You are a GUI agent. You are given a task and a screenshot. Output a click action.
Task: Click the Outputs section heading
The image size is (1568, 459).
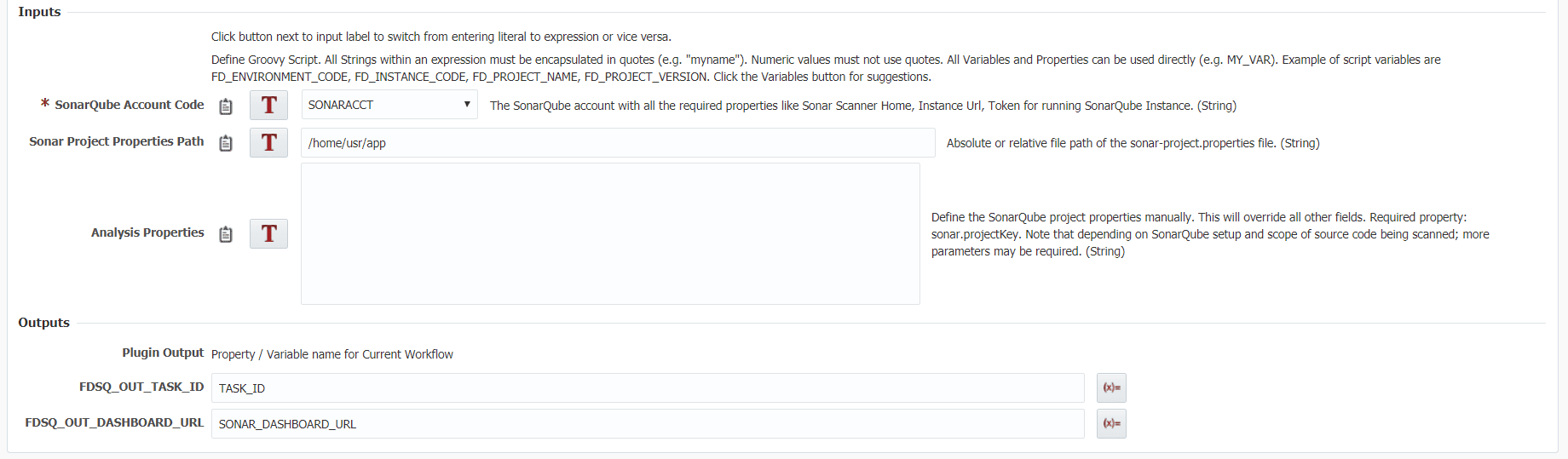[x=44, y=323]
